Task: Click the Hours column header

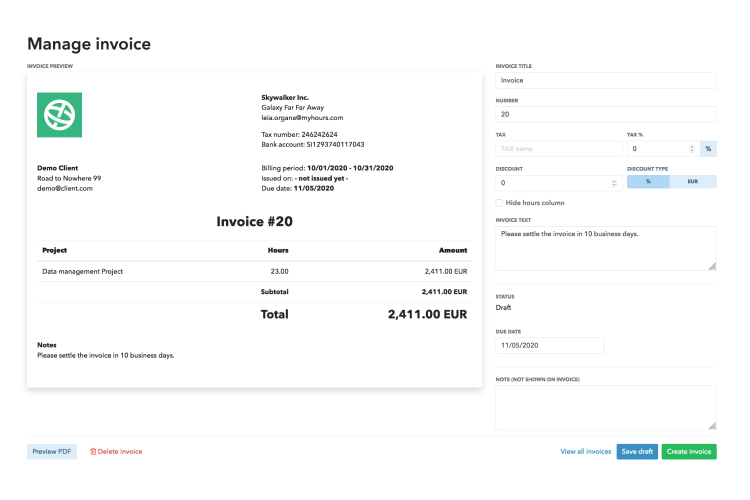Action: [x=278, y=250]
